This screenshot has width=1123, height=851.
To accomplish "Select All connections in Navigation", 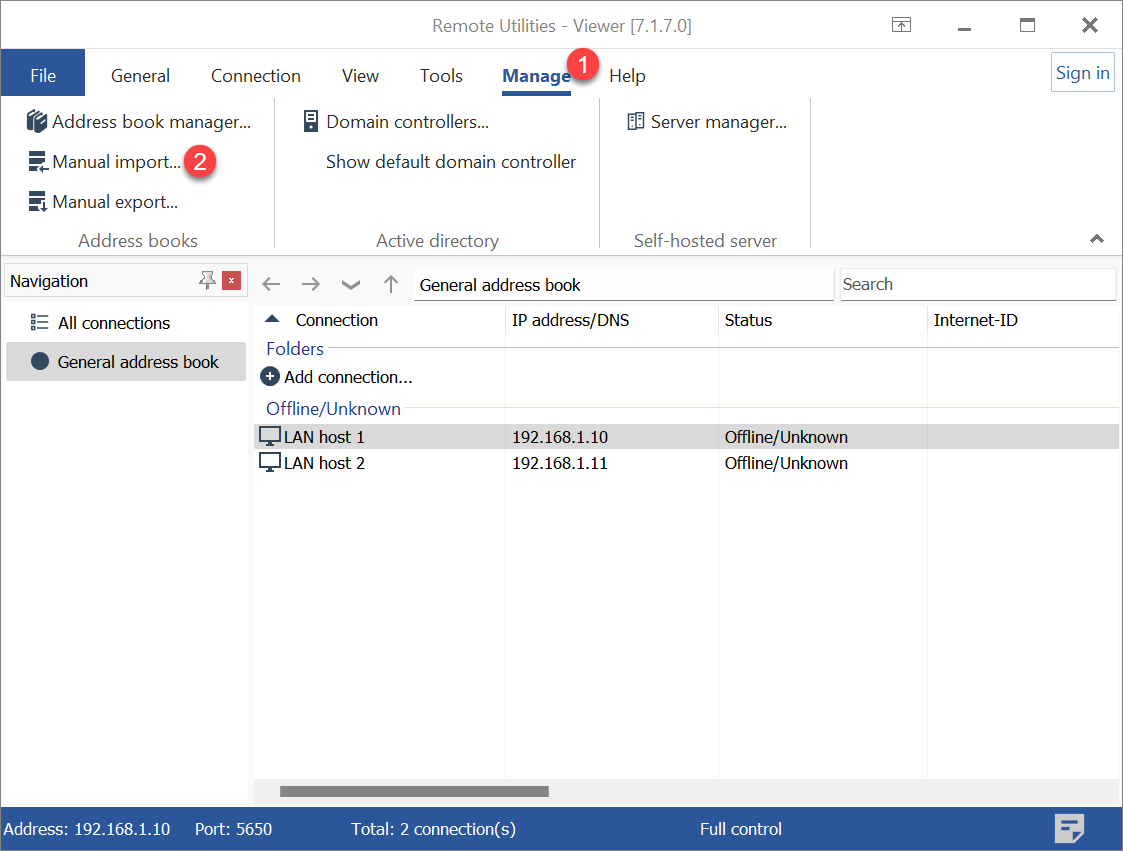I will (x=113, y=323).
